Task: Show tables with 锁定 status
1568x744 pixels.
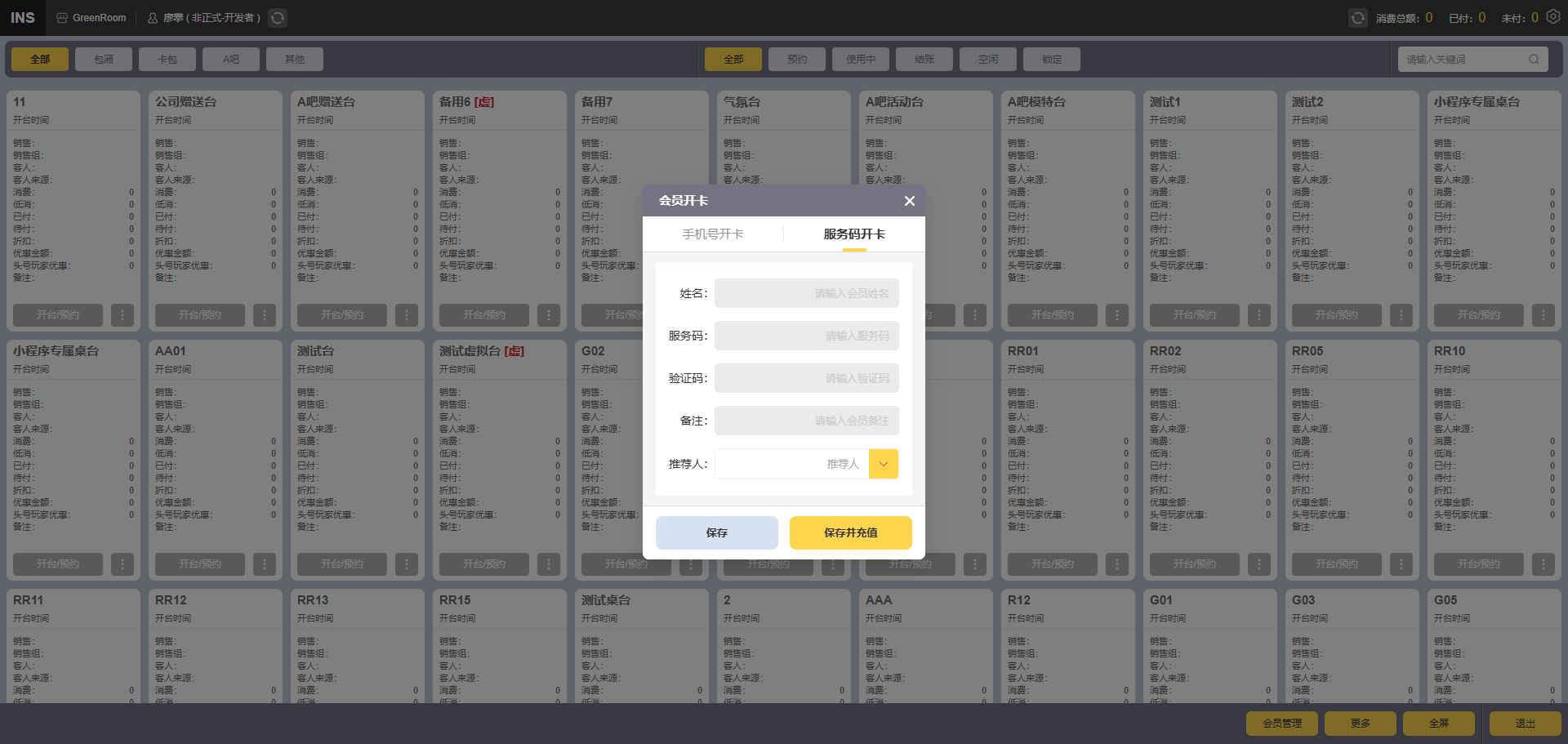Action: click(1052, 59)
